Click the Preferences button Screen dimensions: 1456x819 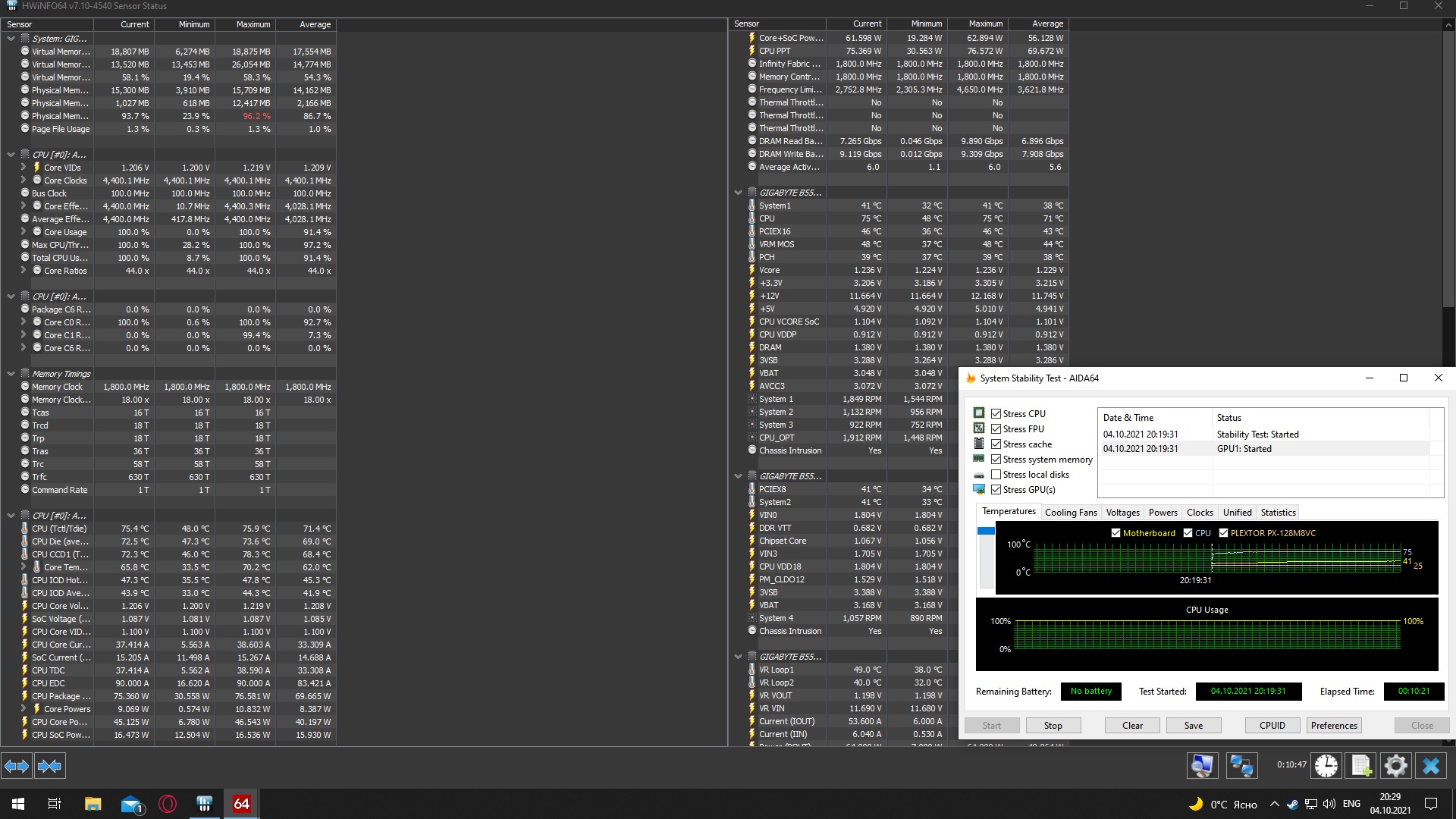point(1333,726)
